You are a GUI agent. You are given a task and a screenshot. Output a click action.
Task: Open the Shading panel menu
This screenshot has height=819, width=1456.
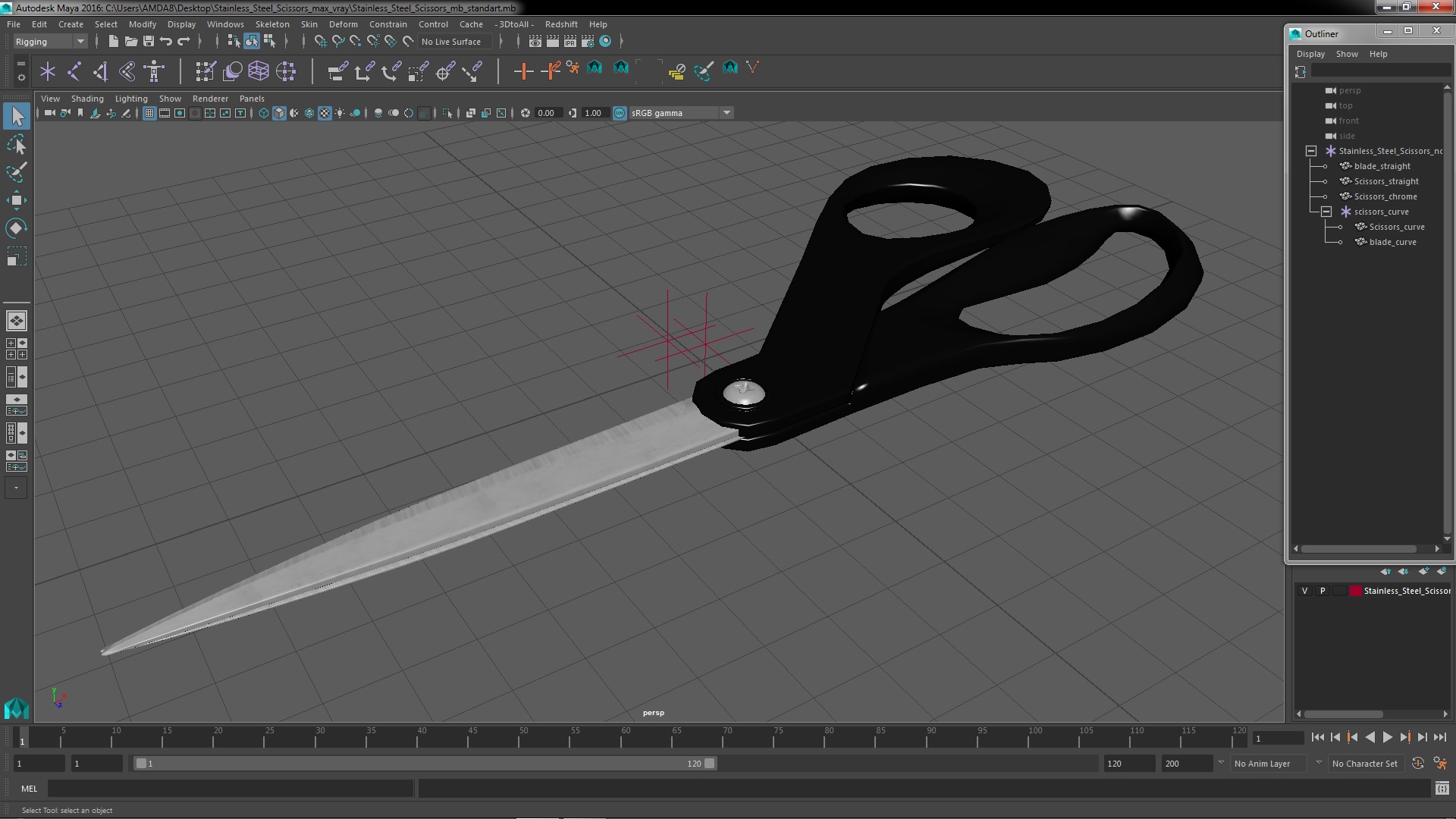click(x=87, y=99)
